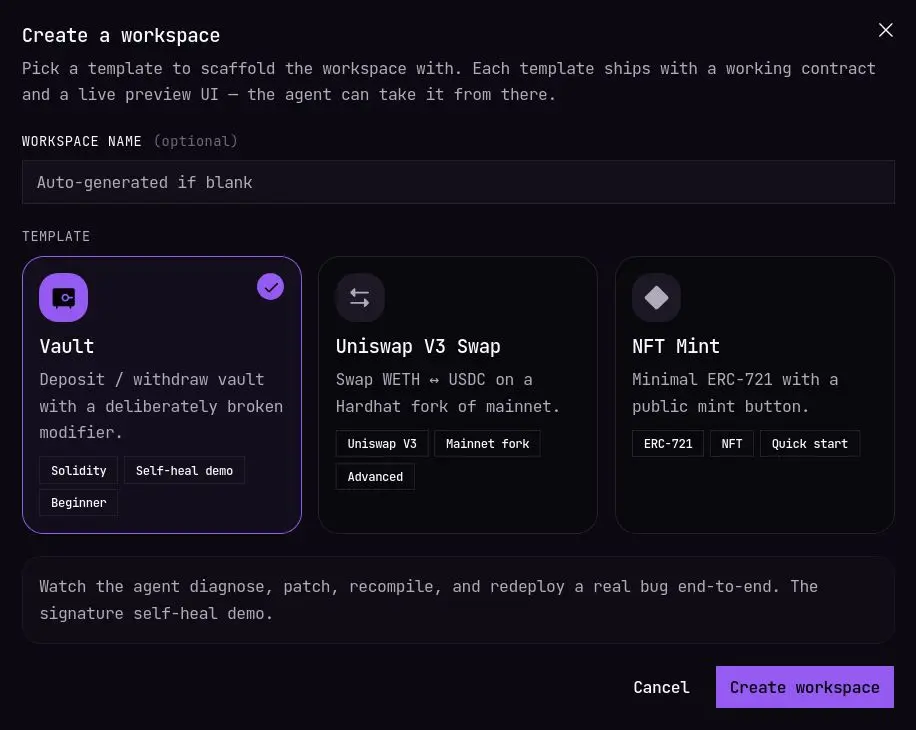
Task: Click the Self-heal demo tag
Action: point(185,470)
